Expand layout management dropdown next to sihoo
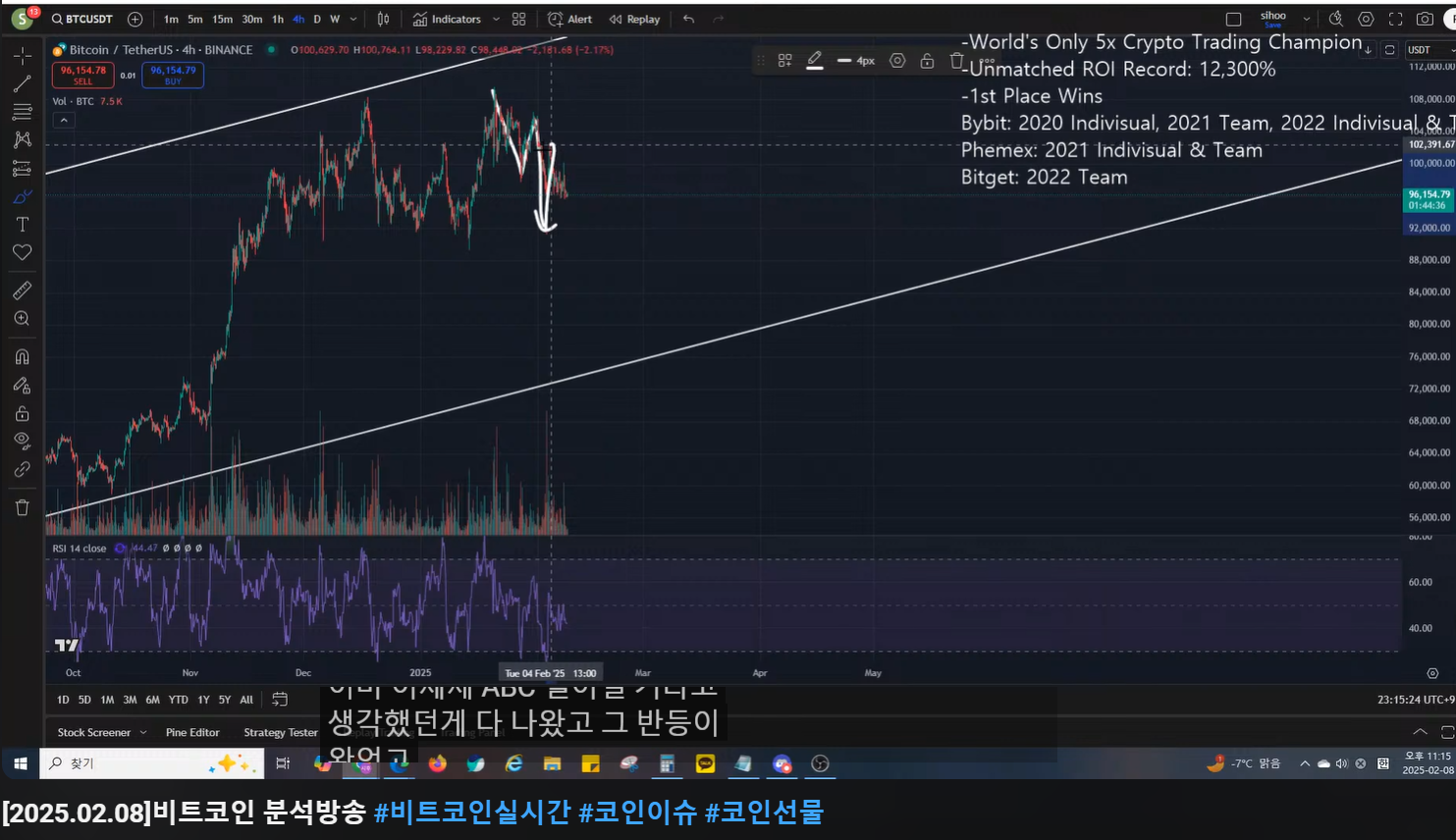Viewport: 1456px width, 840px height. pyautogui.click(x=1307, y=19)
